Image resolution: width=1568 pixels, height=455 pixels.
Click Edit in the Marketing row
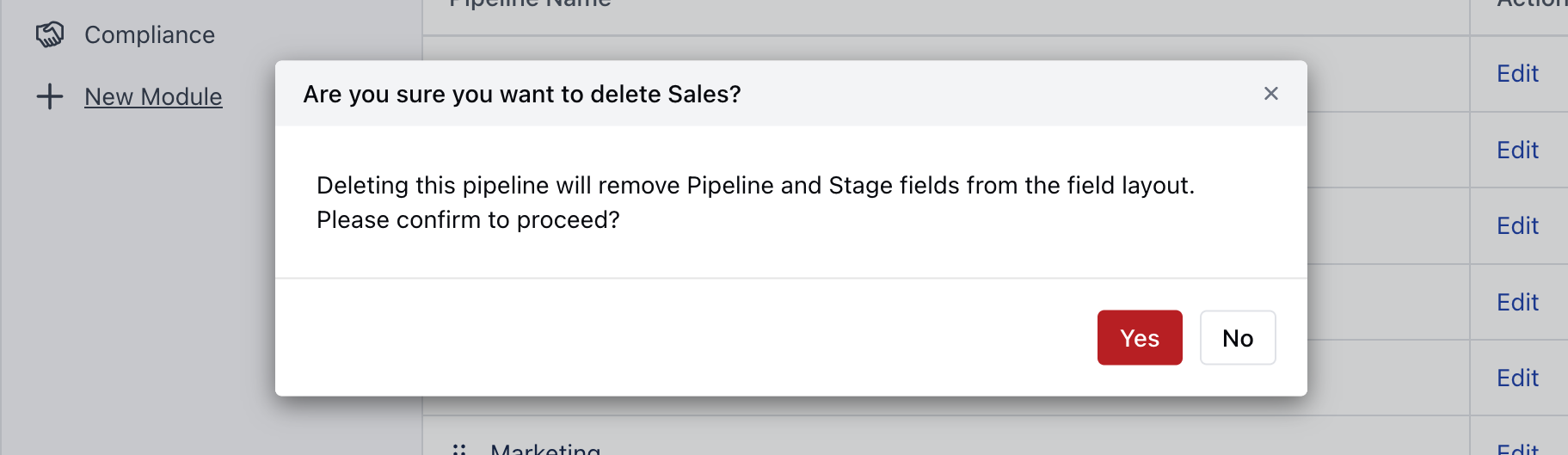1517,448
